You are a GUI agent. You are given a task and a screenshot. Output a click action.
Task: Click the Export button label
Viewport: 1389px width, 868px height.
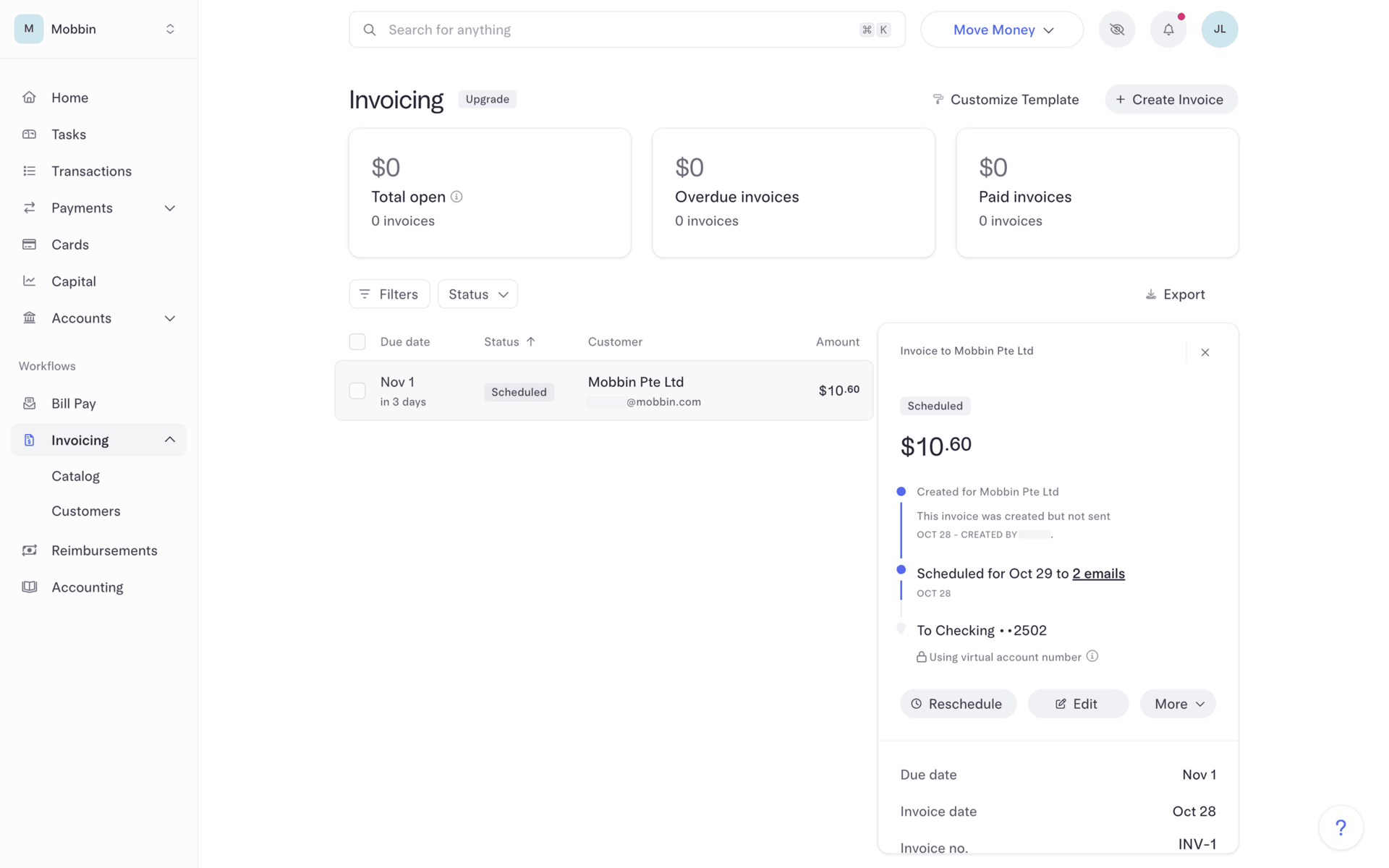click(1184, 294)
